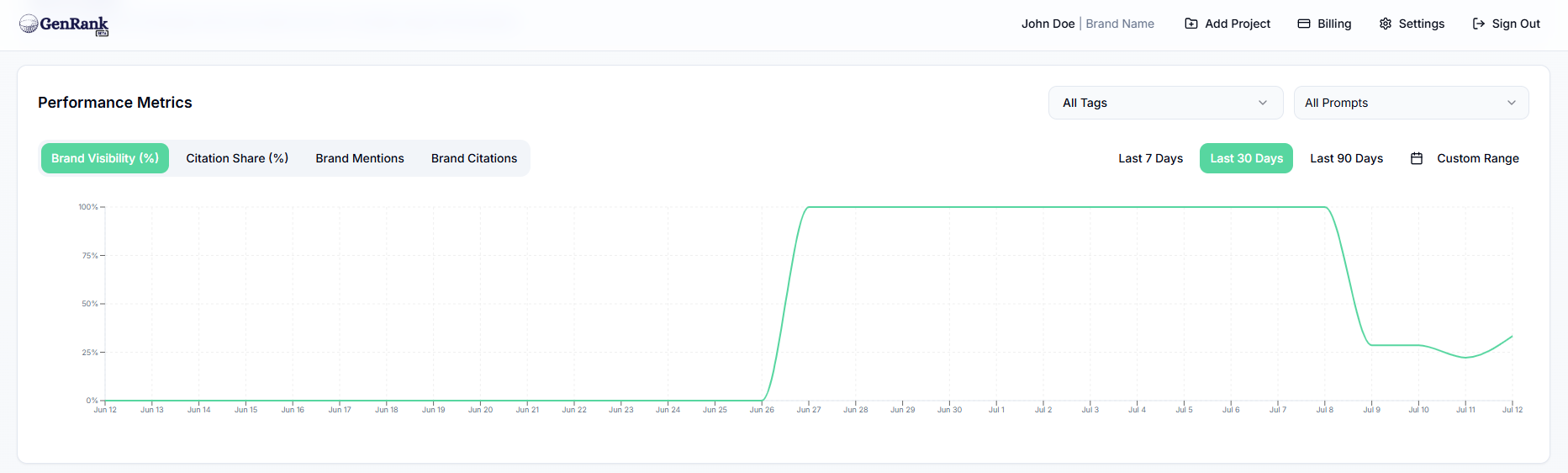Screen dimensions: 1568x473
Task: Switch to the Brand Citations tab
Action: [x=474, y=158]
